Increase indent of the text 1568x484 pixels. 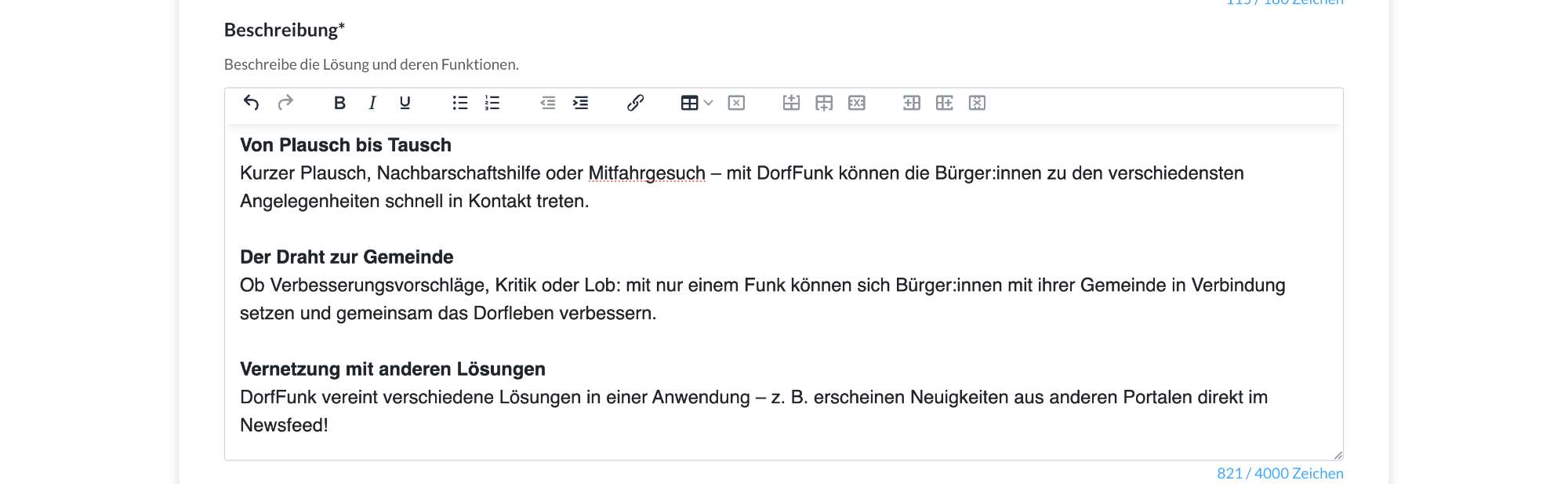coord(580,103)
